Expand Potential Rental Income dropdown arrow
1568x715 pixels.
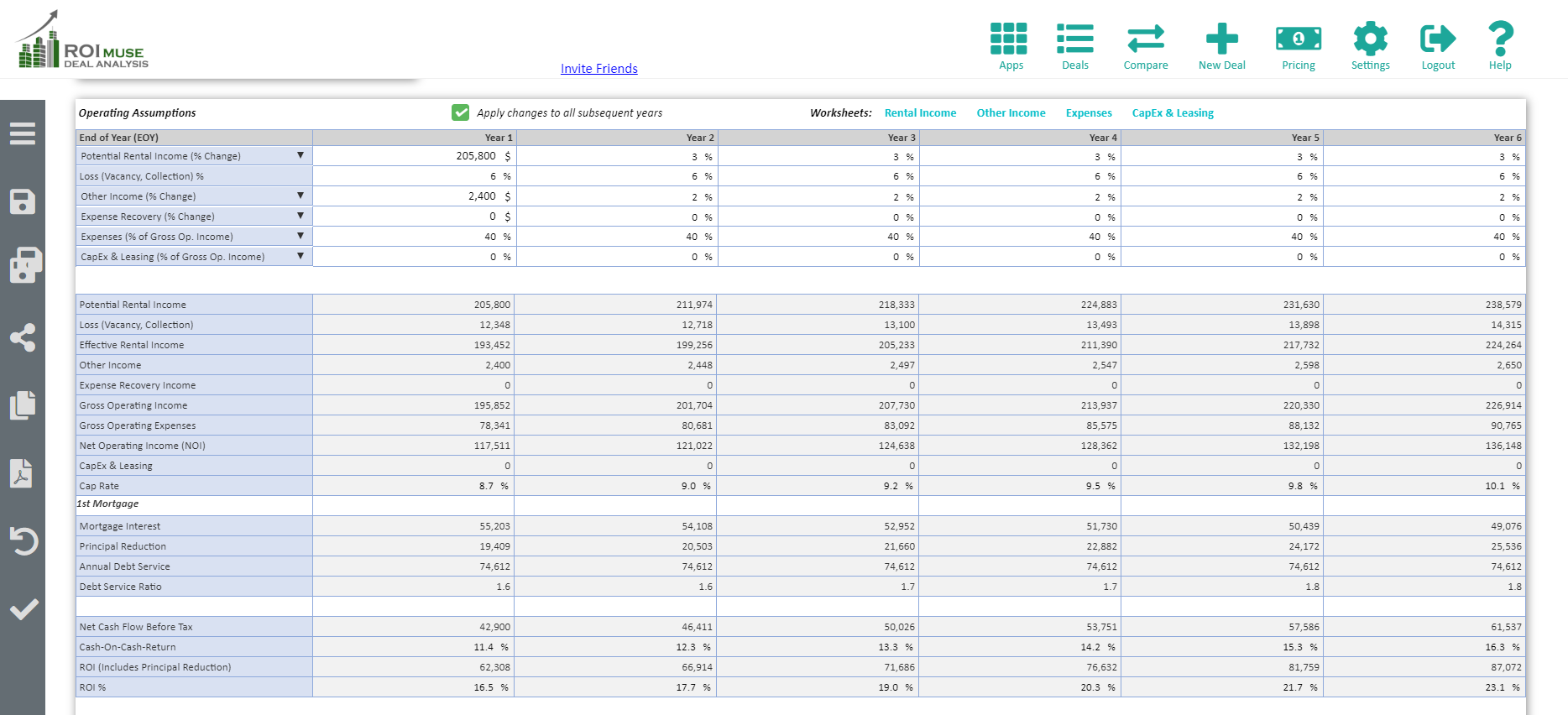coord(301,155)
